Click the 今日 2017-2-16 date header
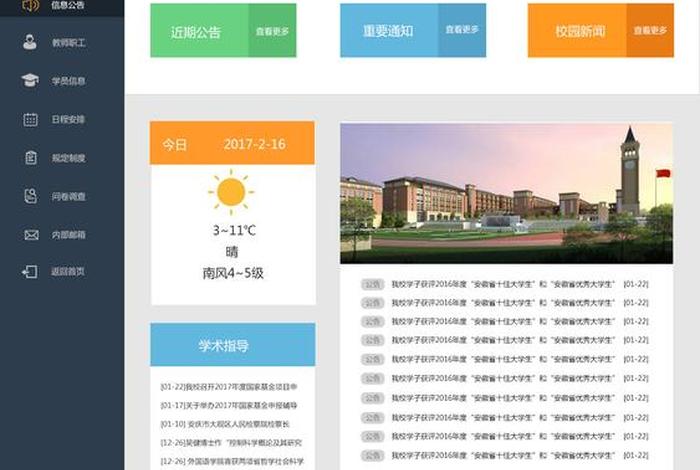Image resolution: width=700 pixels, height=470 pixels. tap(232, 143)
